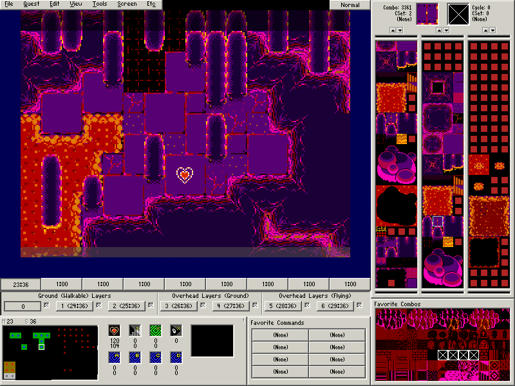Toggle checkbox beside layer 1 (24:36)

(x=98, y=305)
